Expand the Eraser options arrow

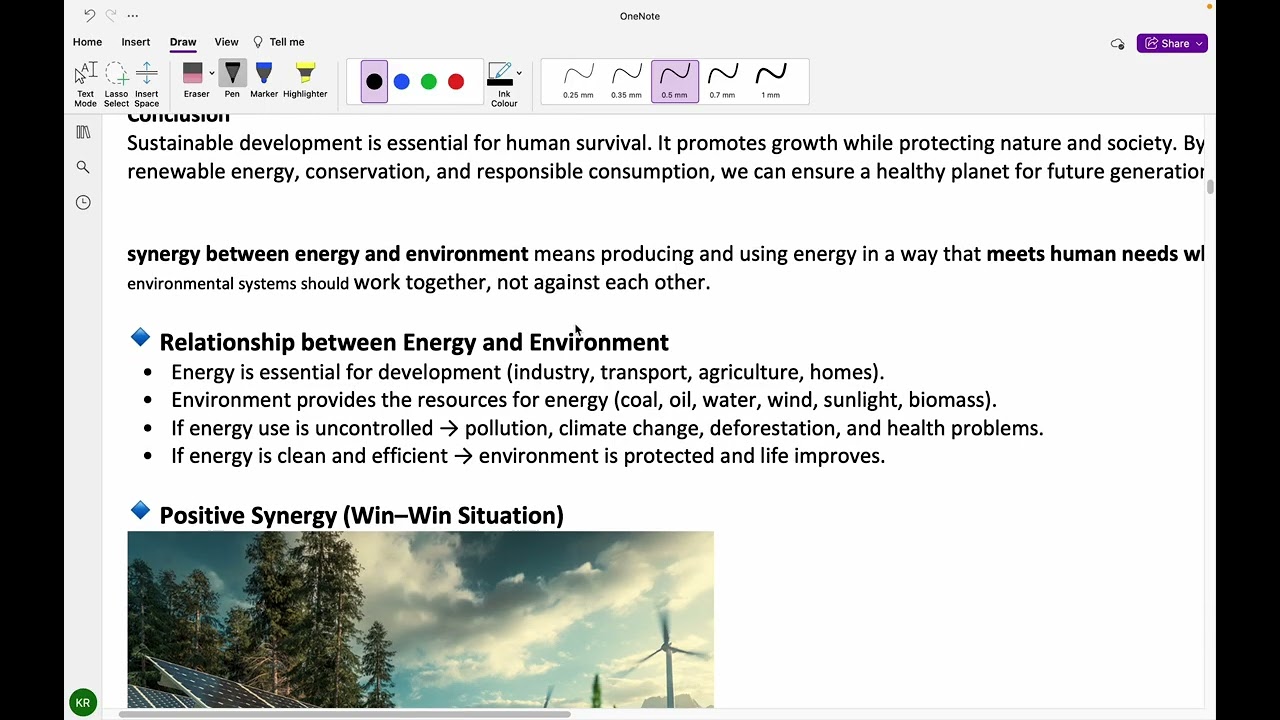(212, 73)
